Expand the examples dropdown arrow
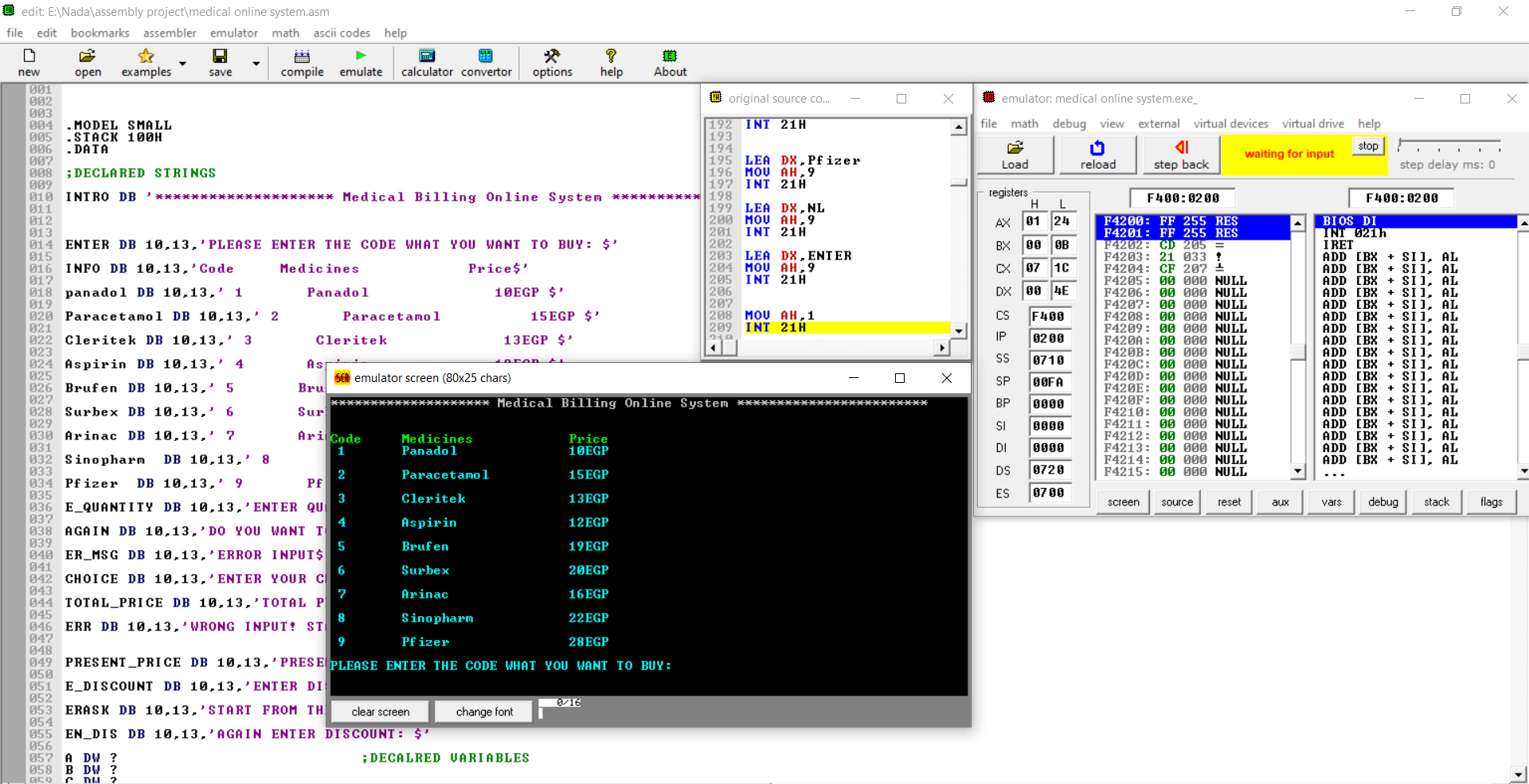 click(x=182, y=64)
